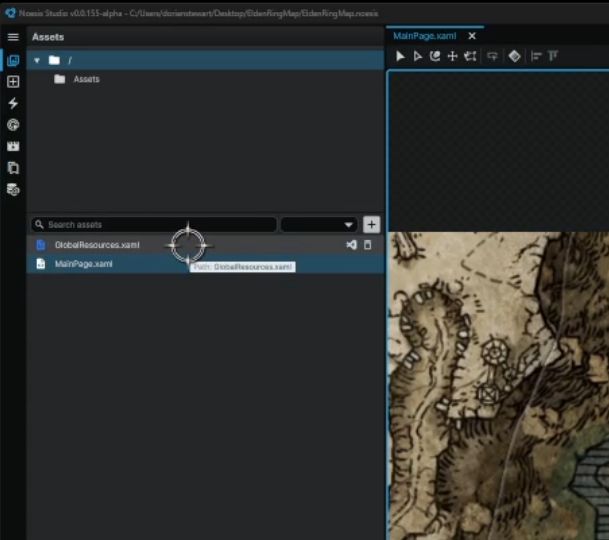609x540 pixels.
Task: Switch to the MainPage.xaml tab
Action: pos(425,36)
